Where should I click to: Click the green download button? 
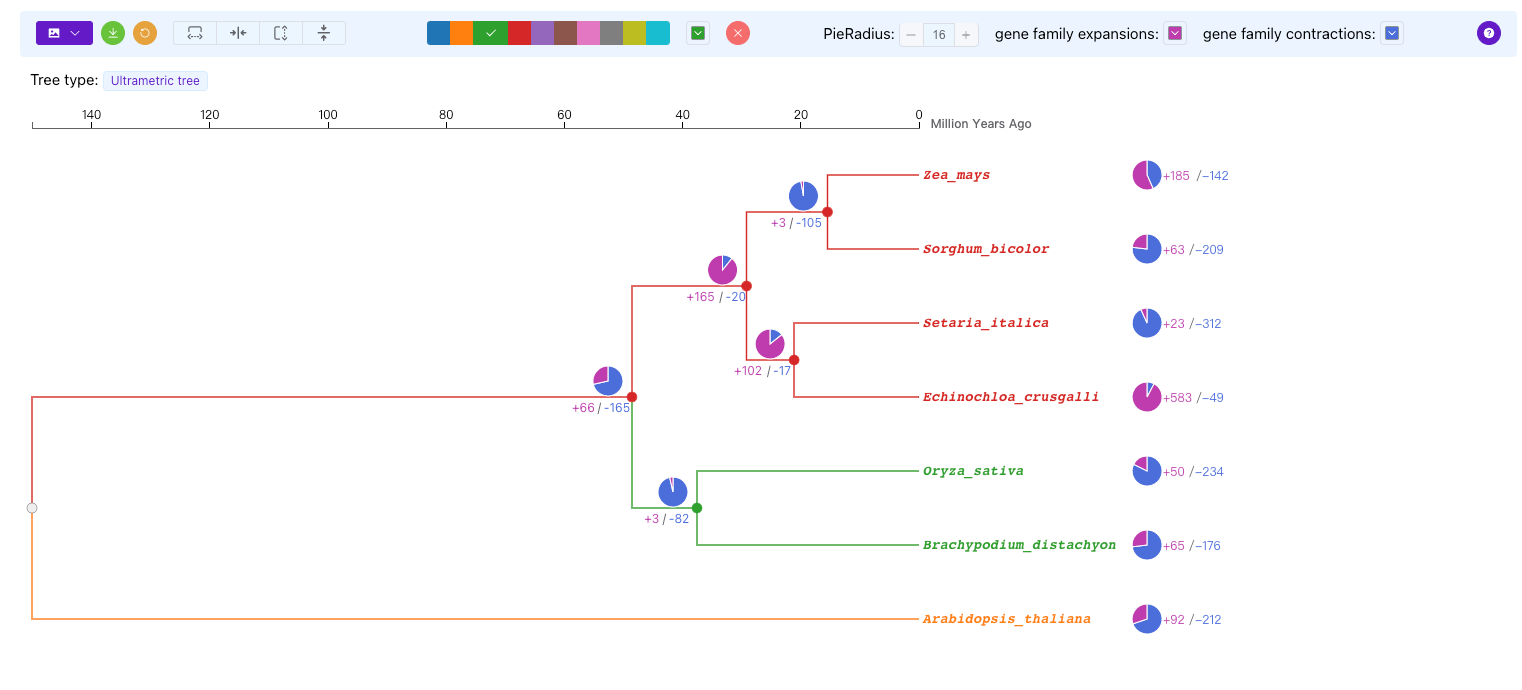coord(113,33)
